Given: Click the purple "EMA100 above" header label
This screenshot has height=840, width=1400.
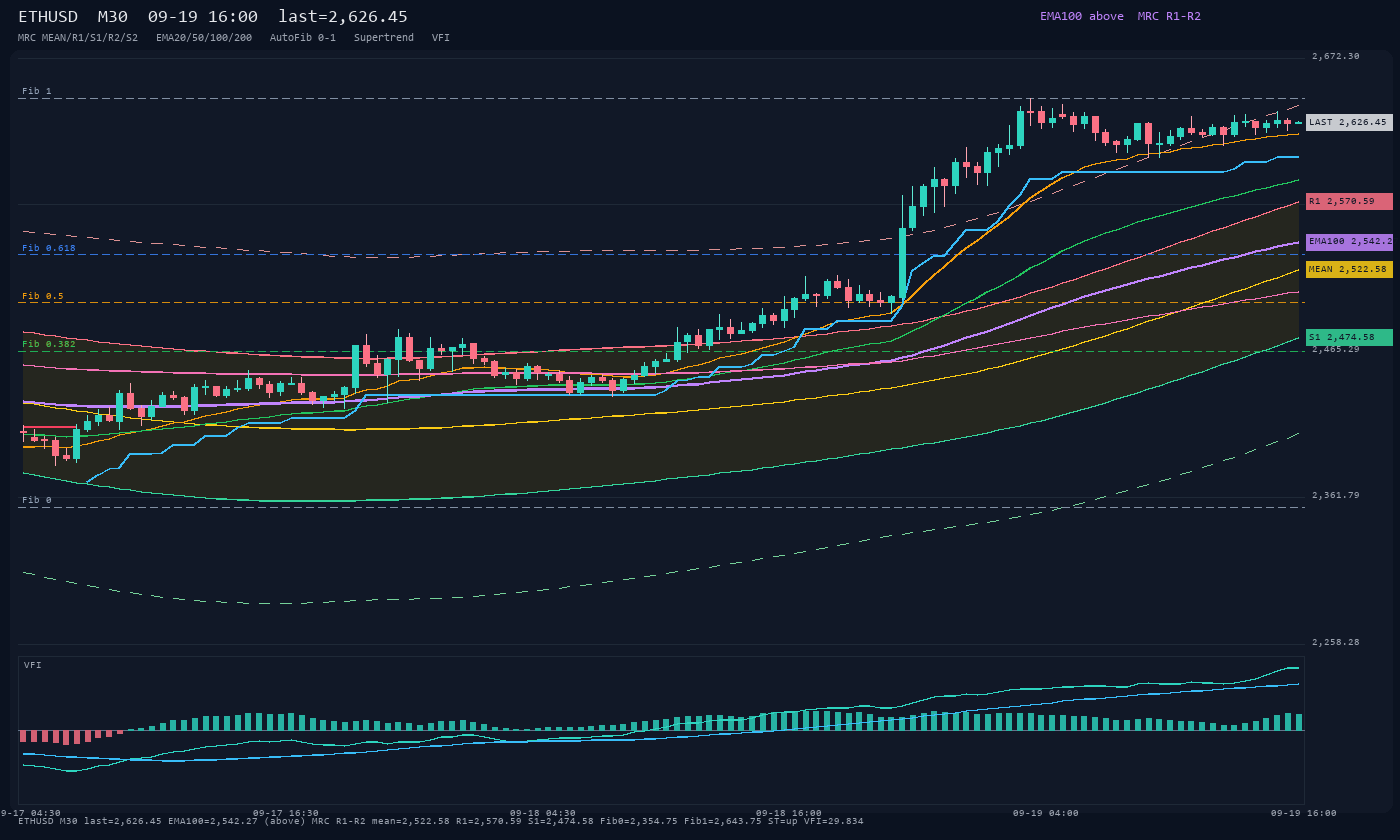Looking at the screenshot, I should (x=1082, y=16).
